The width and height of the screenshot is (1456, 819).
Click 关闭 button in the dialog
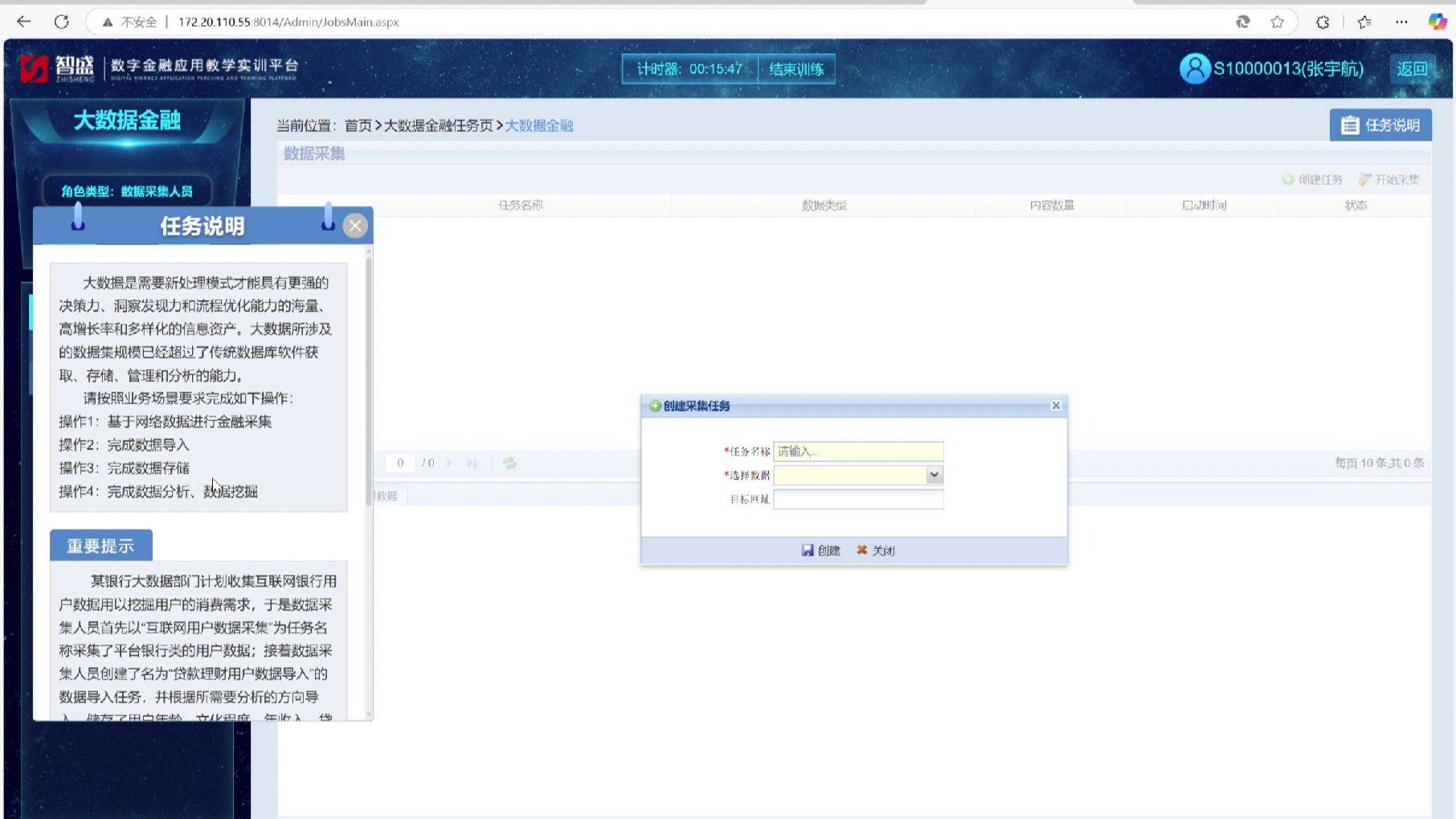[x=875, y=551]
